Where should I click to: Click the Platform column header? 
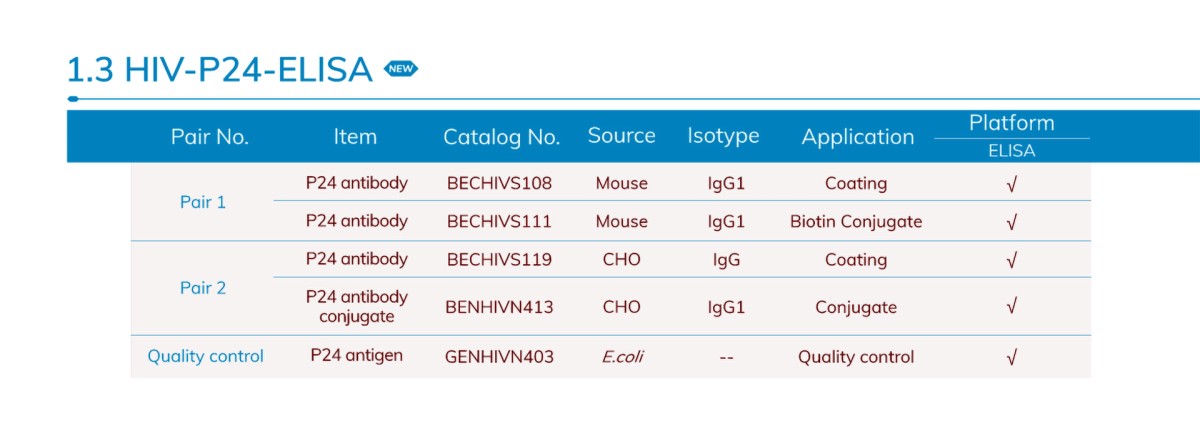click(1011, 123)
